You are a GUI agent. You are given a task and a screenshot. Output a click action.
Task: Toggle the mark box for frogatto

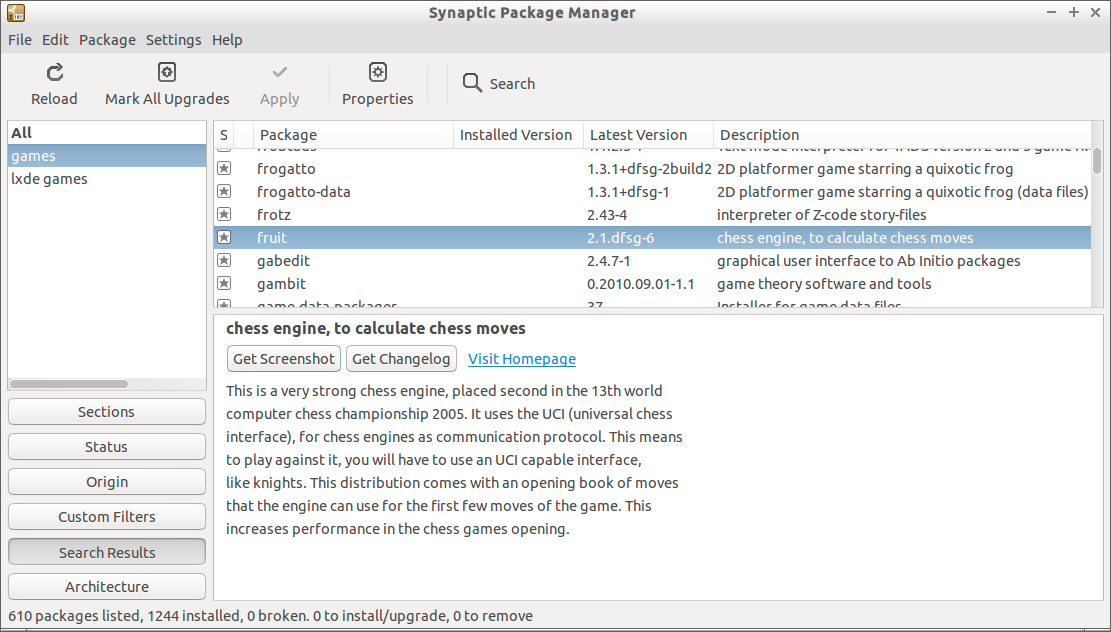point(224,169)
